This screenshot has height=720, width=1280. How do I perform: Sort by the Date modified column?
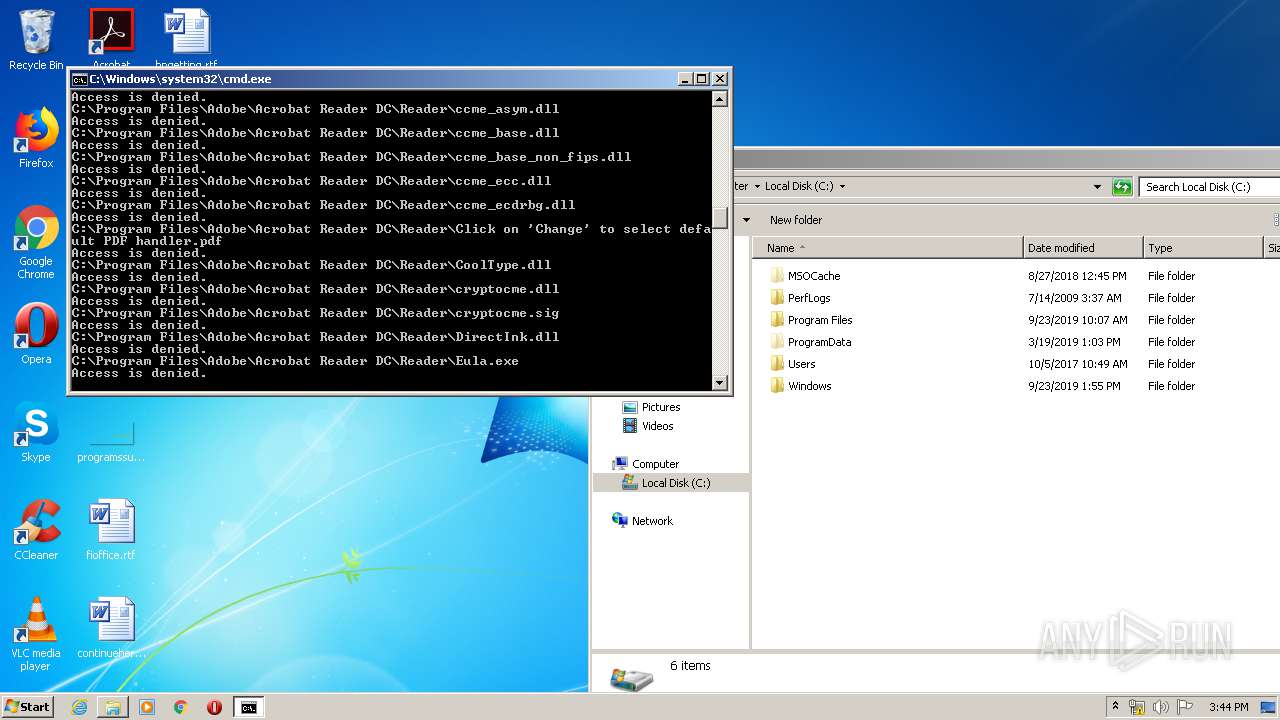click(x=1083, y=248)
